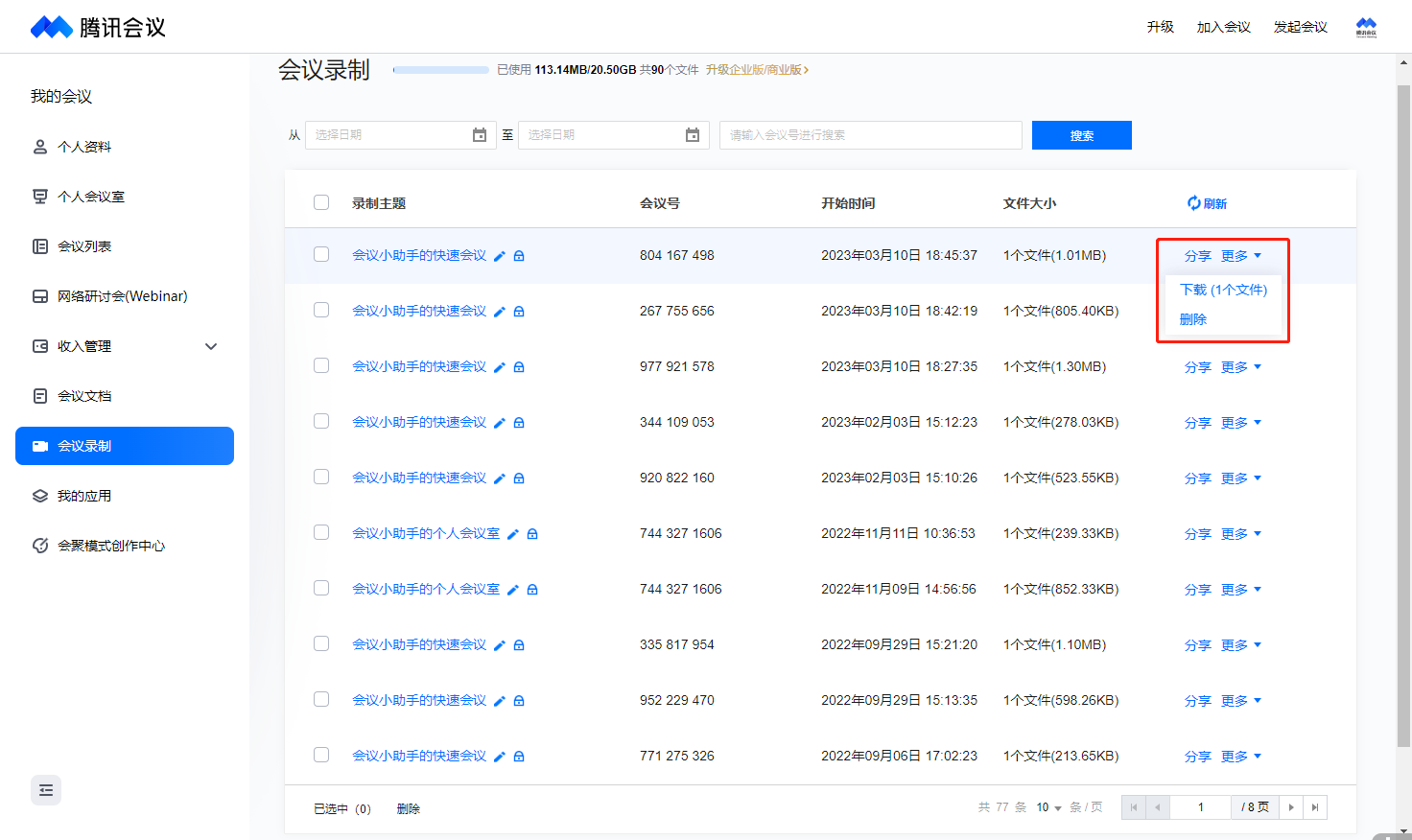The image size is (1412, 840).
Task: Edit title of recording 977 921 578
Action: click(499, 367)
